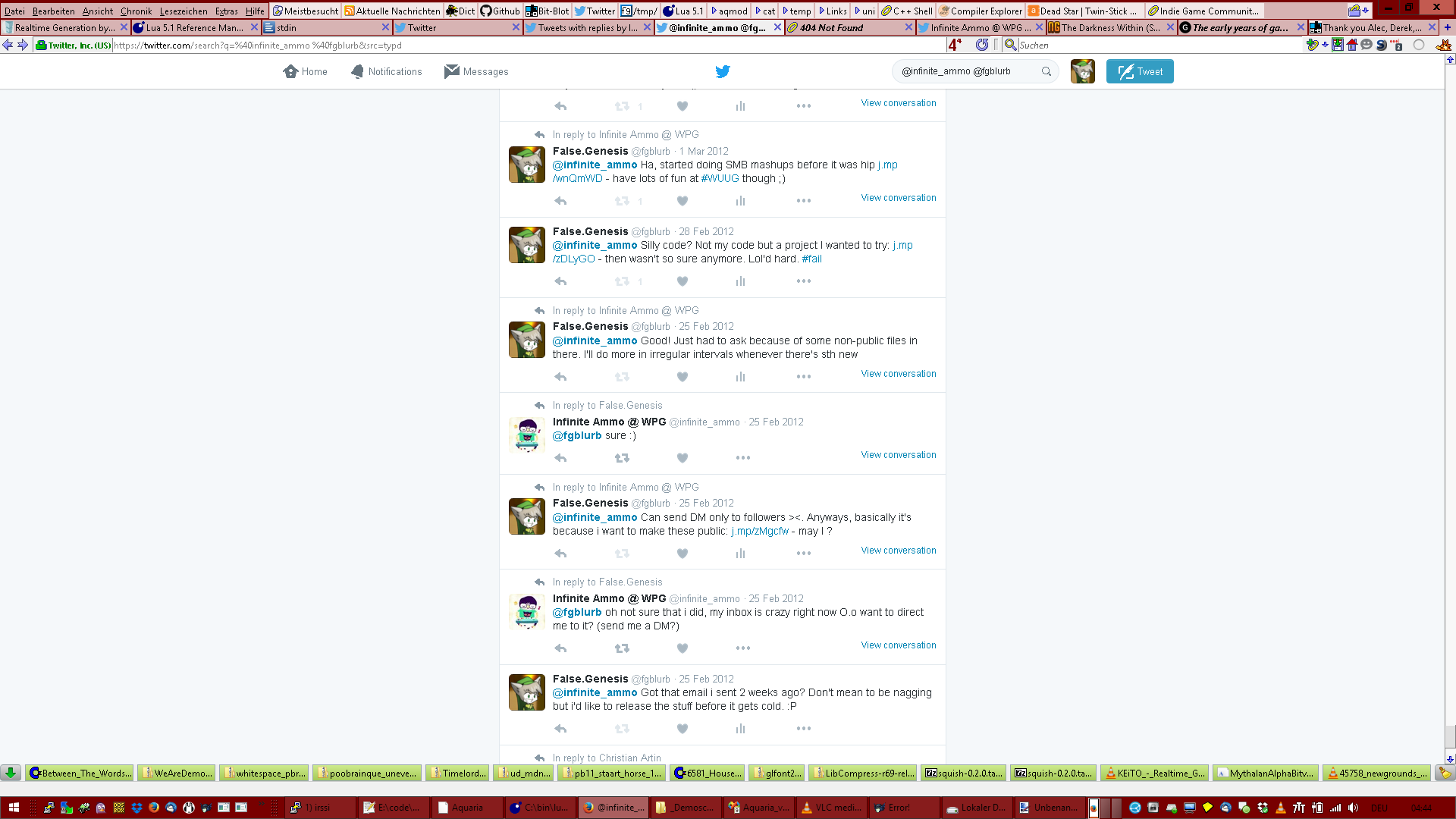
Task: View conversation for '@fgblurb sure :)' tweet
Action: (x=899, y=455)
